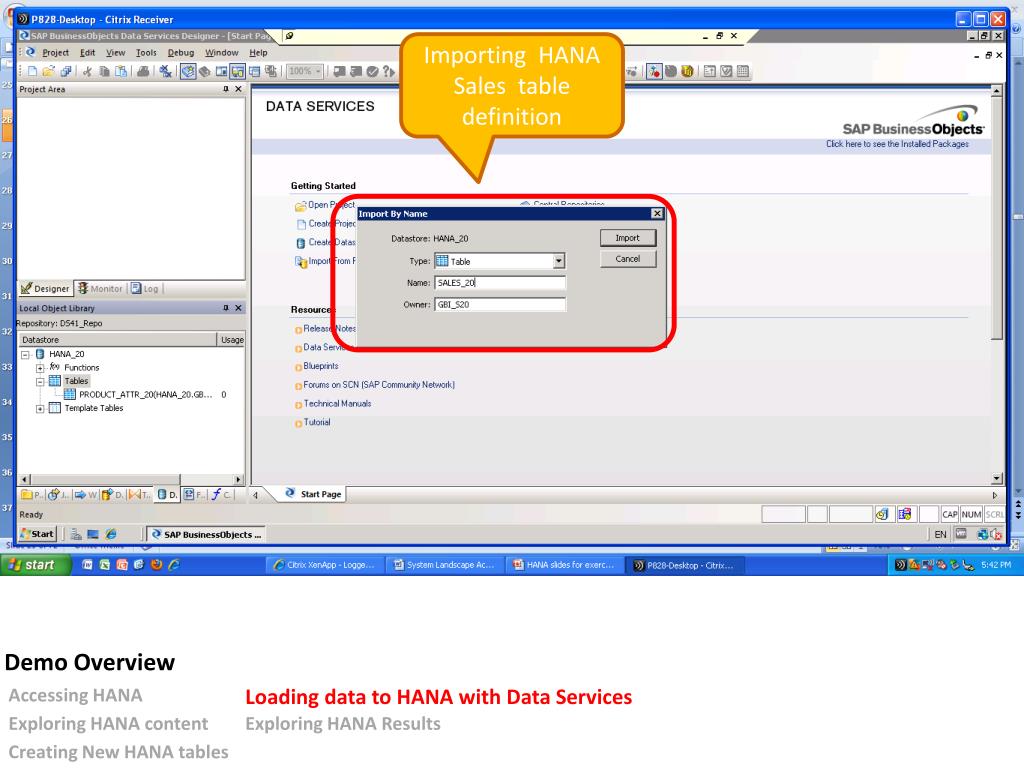Collapse the Tables node
This screenshot has width=1024, height=768.
point(40,381)
